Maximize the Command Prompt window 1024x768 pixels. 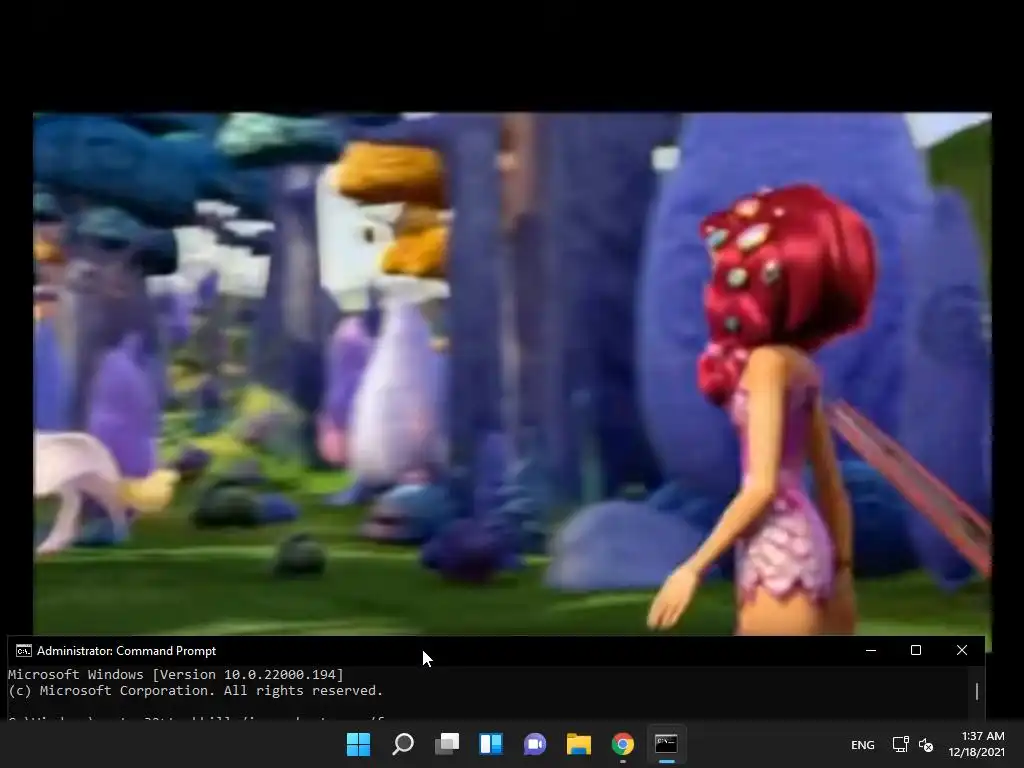[916, 650]
